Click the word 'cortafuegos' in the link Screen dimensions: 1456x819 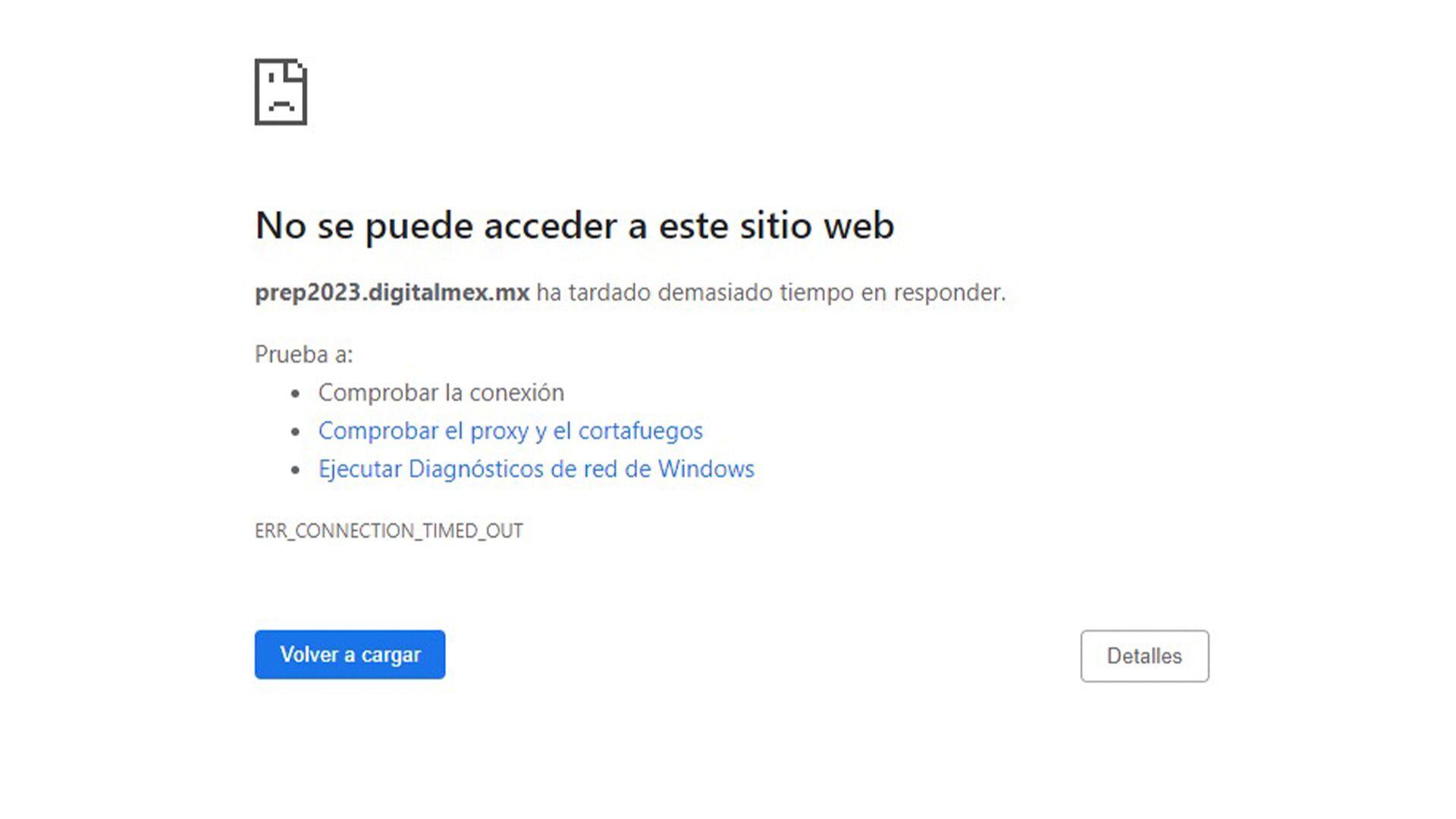coord(640,431)
